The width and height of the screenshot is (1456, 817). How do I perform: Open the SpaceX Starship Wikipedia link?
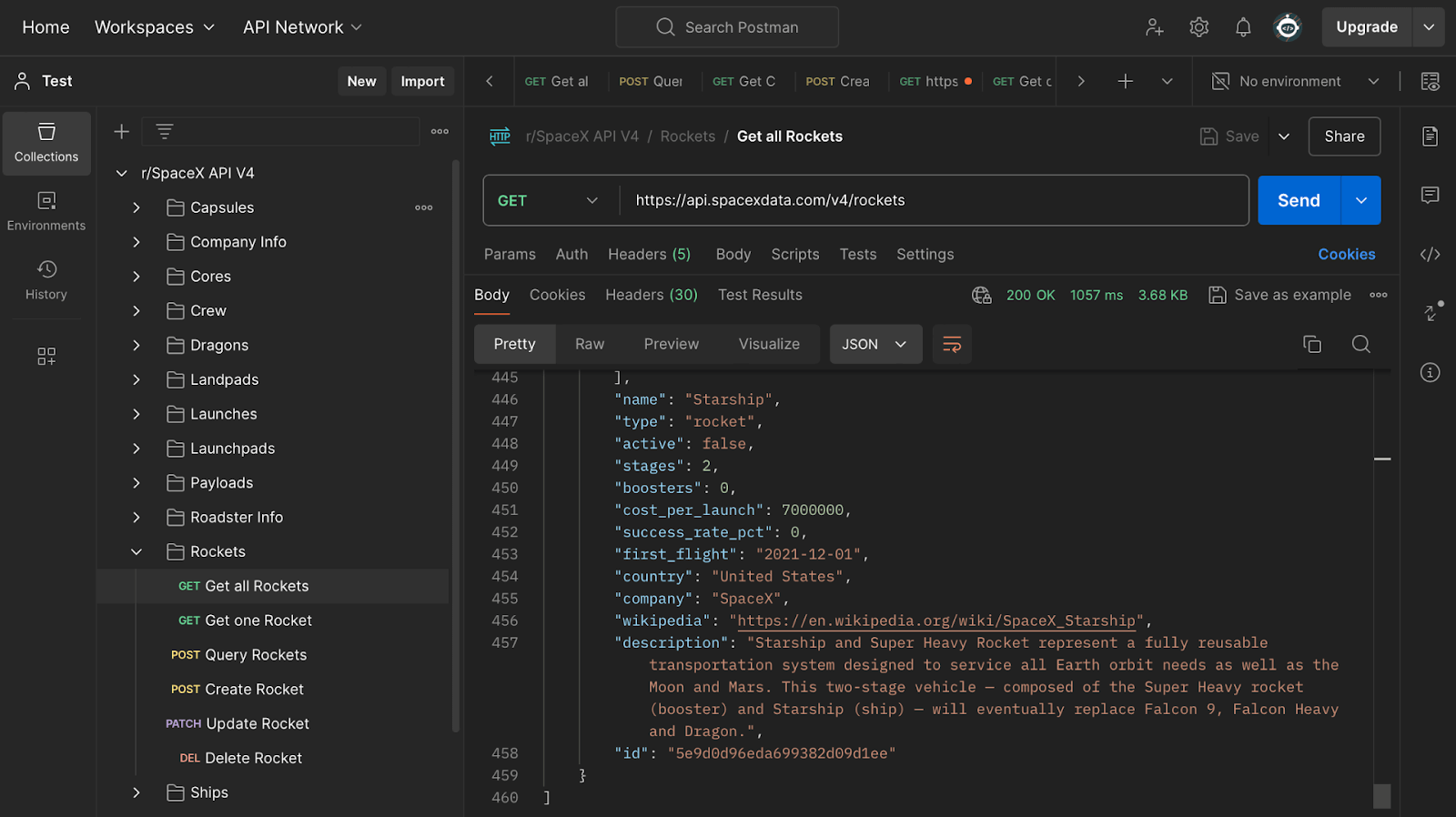coord(936,620)
